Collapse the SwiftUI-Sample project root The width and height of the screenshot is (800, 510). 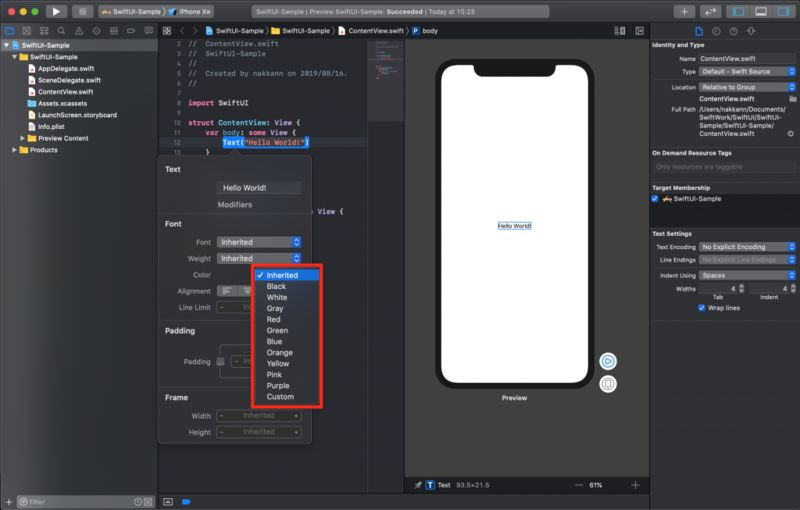[6, 45]
